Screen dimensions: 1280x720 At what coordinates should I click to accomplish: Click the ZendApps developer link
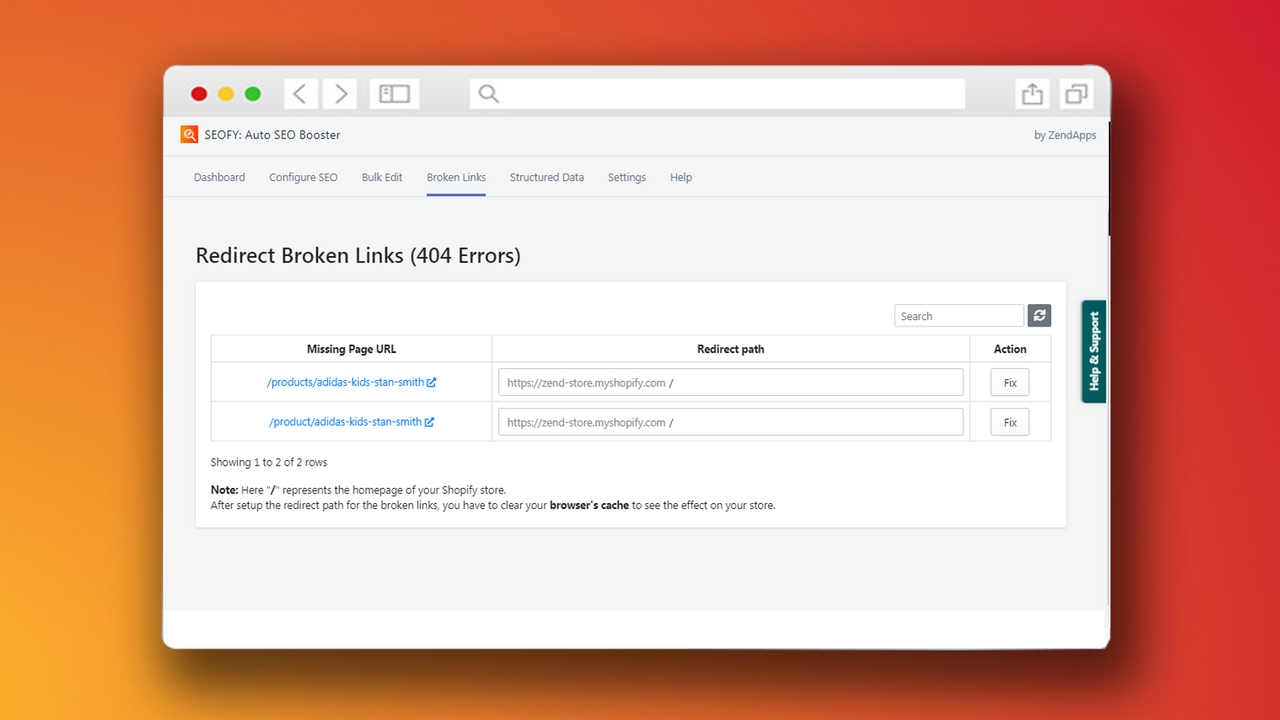click(1065, 134)
